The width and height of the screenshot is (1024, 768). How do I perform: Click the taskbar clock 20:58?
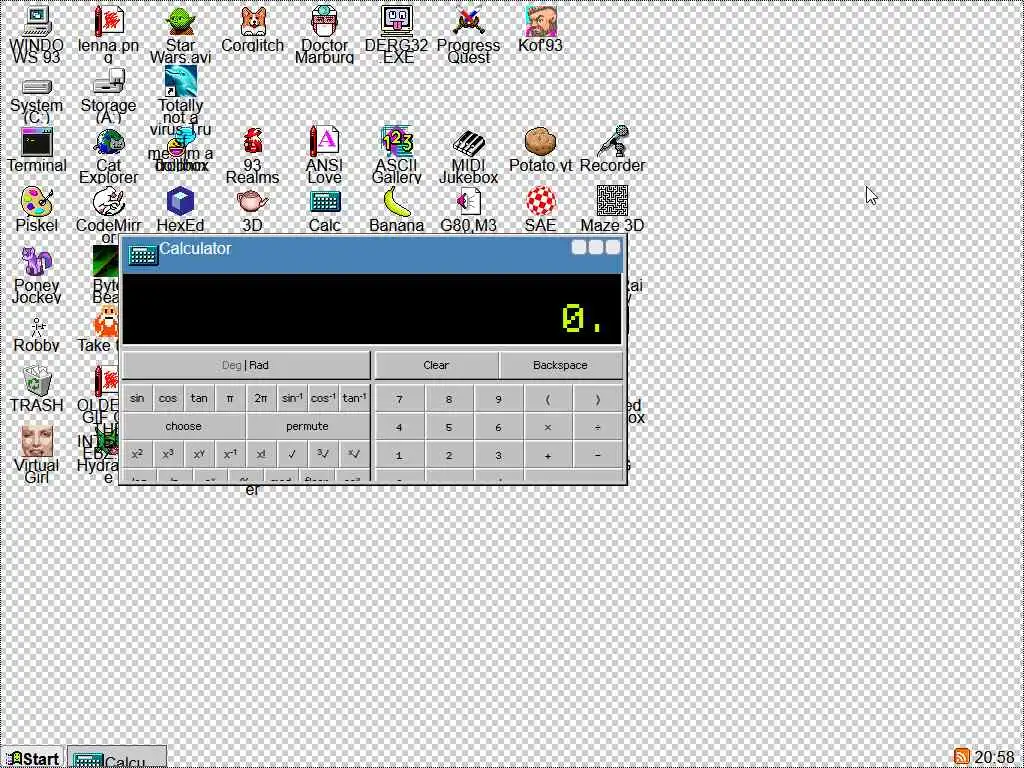(x=995, y=757)
